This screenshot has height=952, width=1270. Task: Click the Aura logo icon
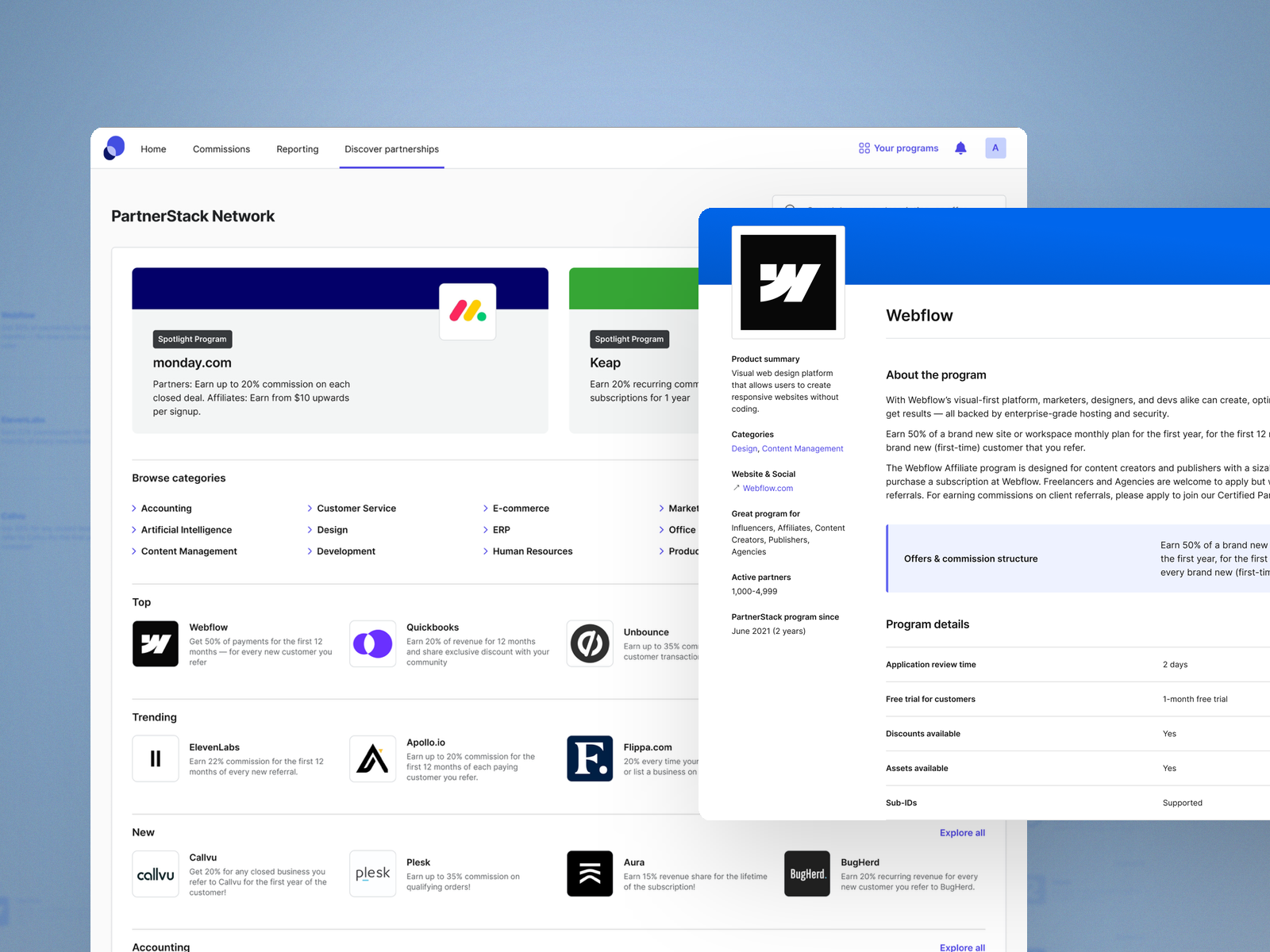[590, 873]
